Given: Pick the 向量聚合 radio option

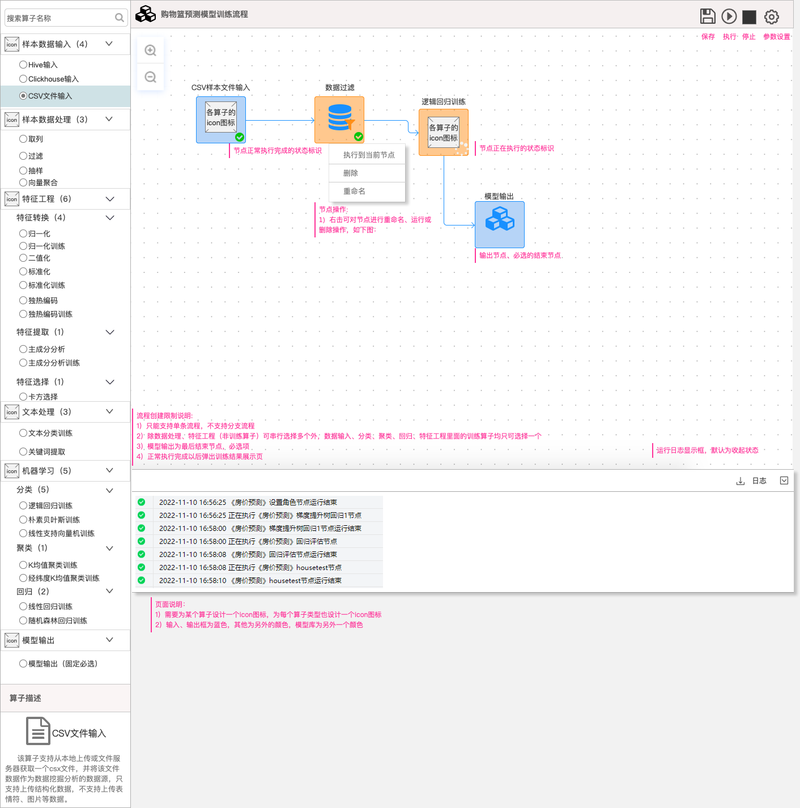Looking at the screenshot, I should click(x=23, y=182).
